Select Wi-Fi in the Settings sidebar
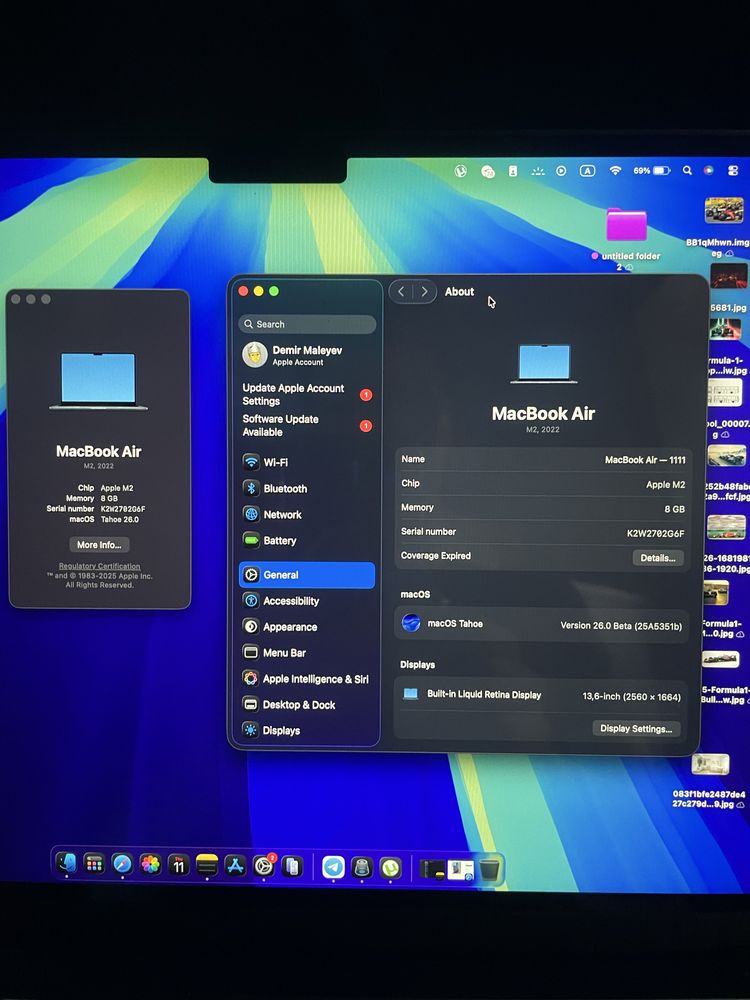 coord(307,462)
